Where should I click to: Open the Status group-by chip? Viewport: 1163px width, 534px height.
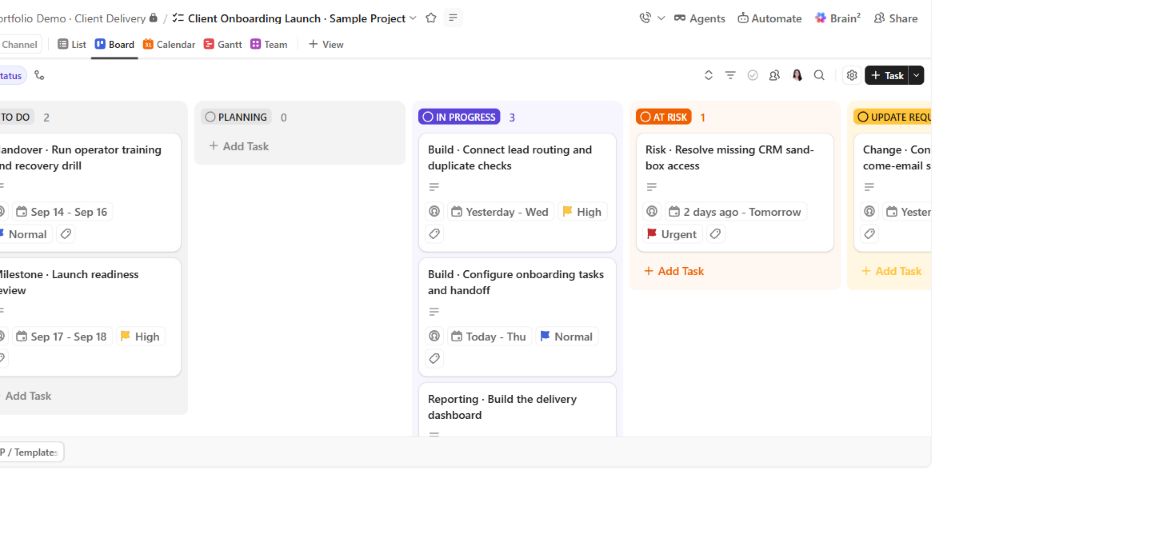point(12,76)
